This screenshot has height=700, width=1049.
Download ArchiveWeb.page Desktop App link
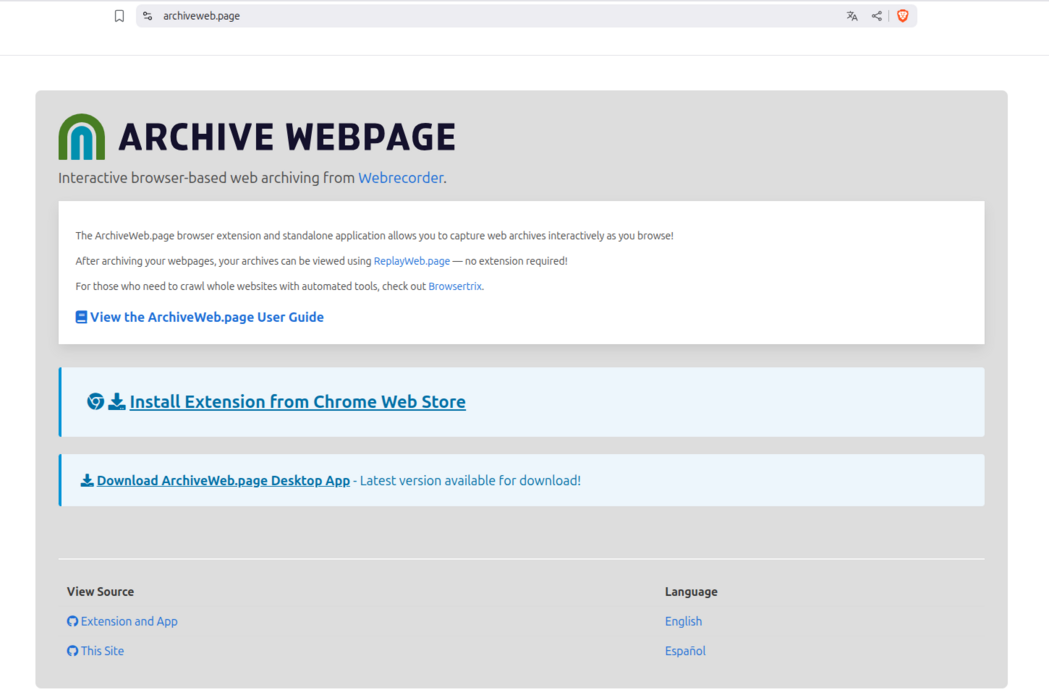[223, 480]
